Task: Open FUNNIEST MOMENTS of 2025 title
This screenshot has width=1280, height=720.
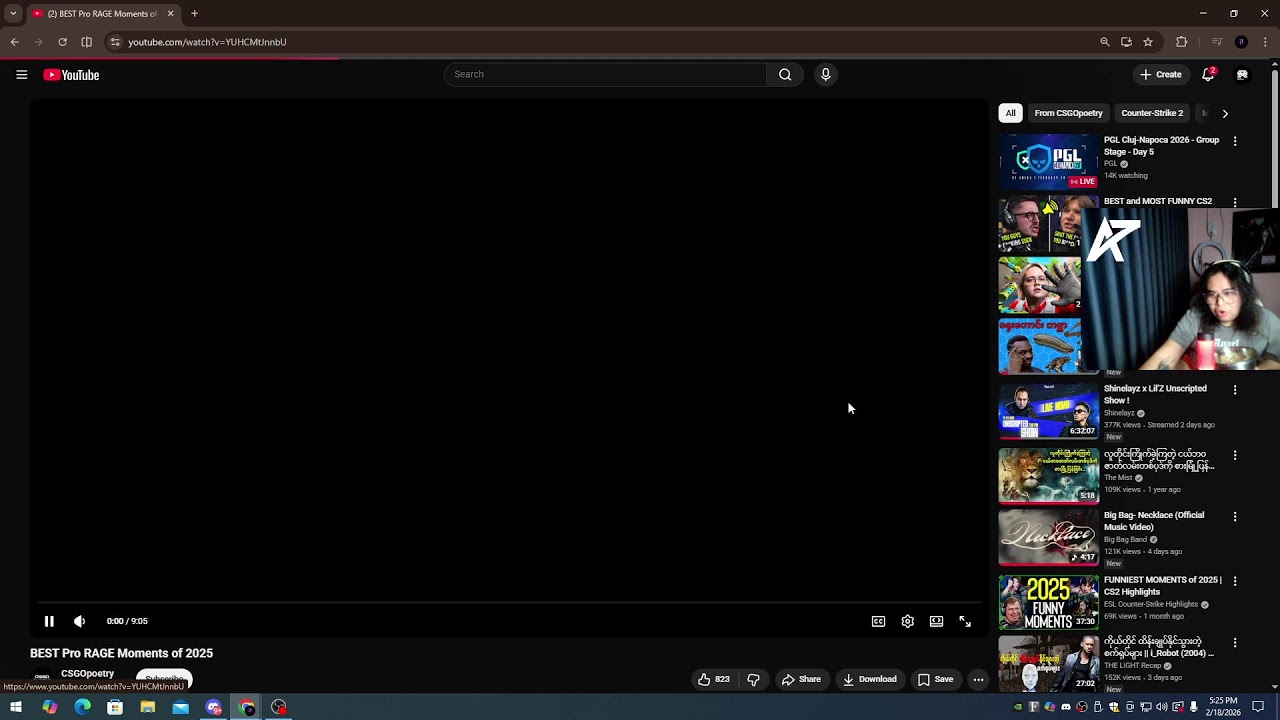Action: pos(1162,586)
